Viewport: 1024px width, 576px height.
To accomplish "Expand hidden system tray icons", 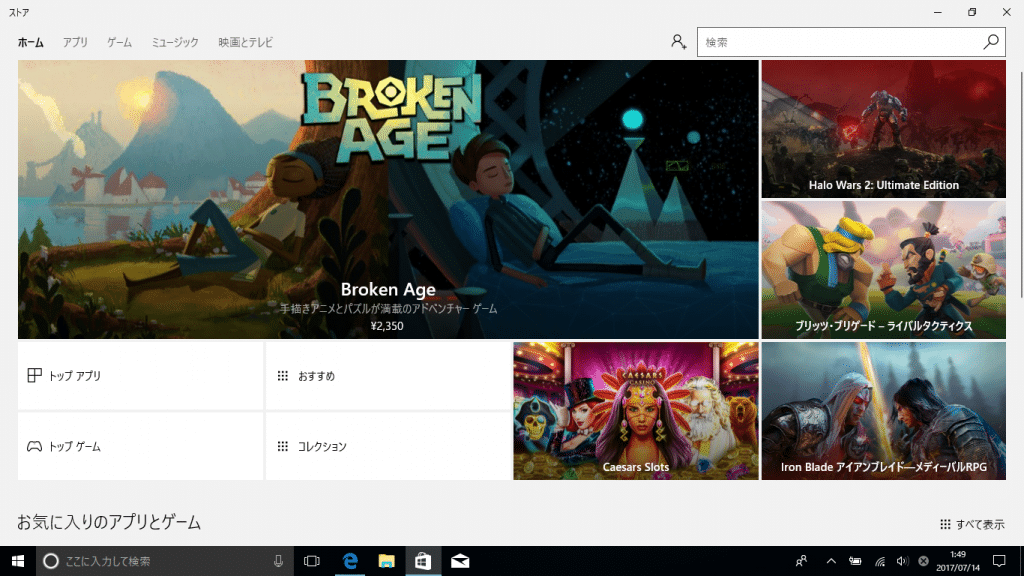I will 831,561.
